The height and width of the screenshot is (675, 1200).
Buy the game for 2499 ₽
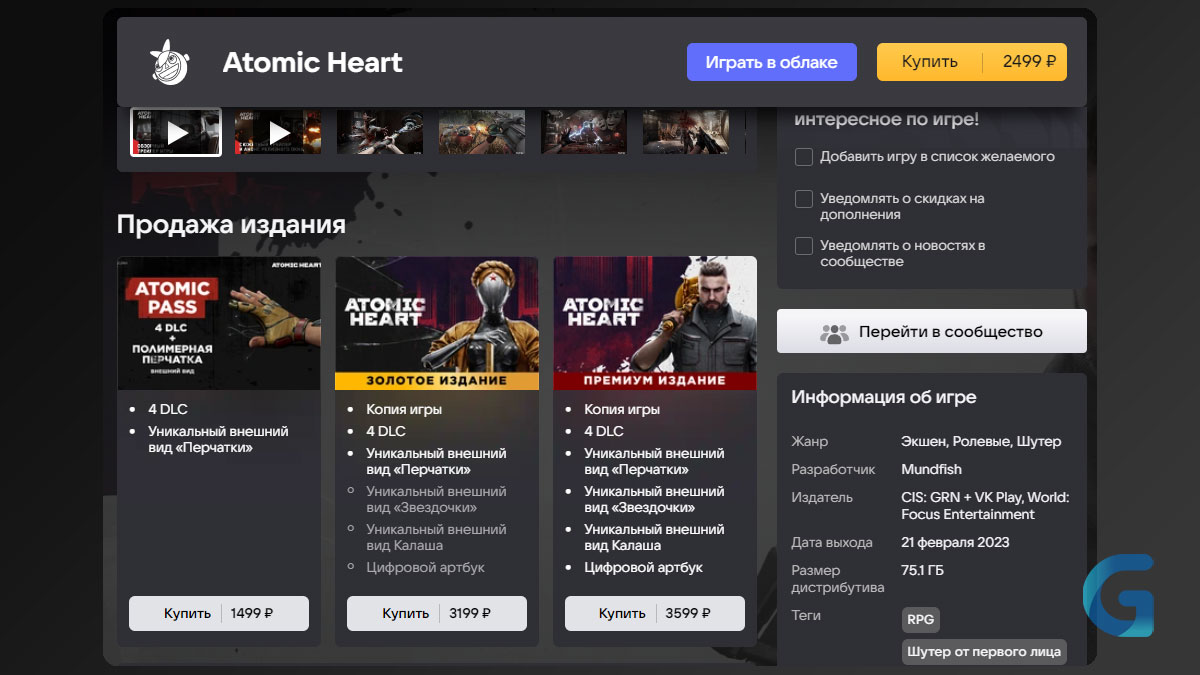pos(972,62)
